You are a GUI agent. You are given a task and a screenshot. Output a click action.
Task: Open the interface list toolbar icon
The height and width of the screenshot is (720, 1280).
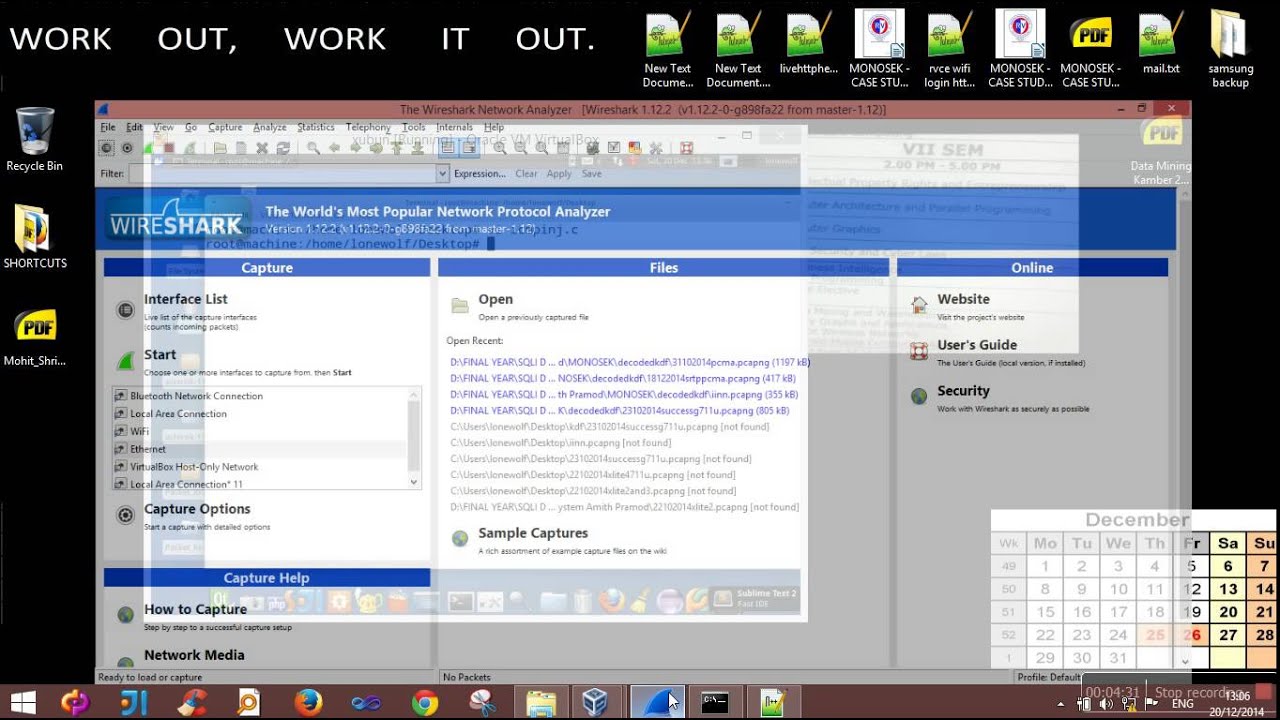pyautogui.click(x=106, y=148)
